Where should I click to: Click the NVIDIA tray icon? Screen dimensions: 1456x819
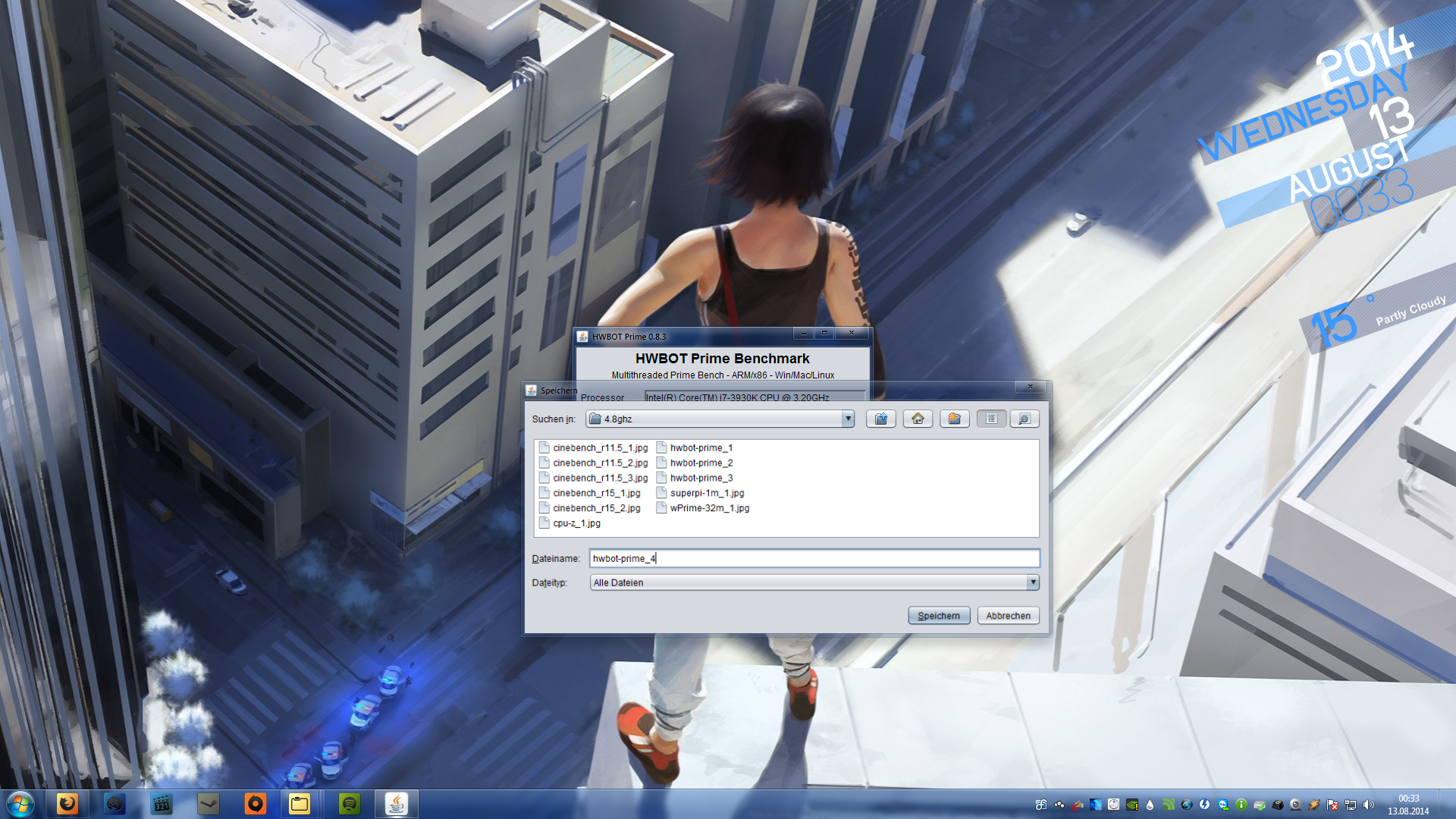tap(1132, 805)
